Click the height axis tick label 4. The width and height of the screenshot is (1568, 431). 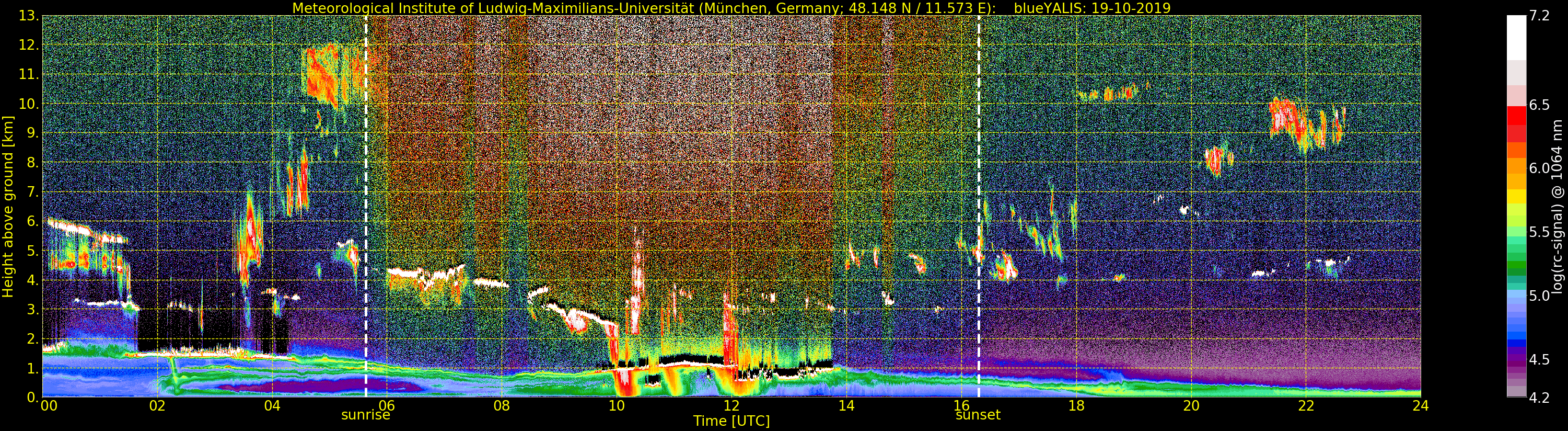coord(33,280)
